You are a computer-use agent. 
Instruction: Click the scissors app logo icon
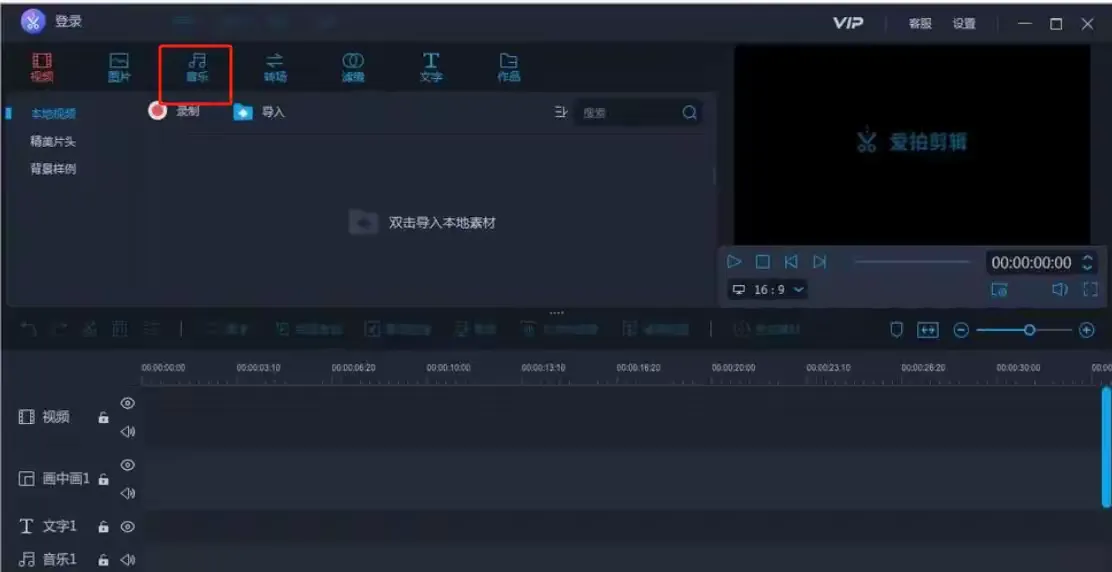(x=32, y=21)
